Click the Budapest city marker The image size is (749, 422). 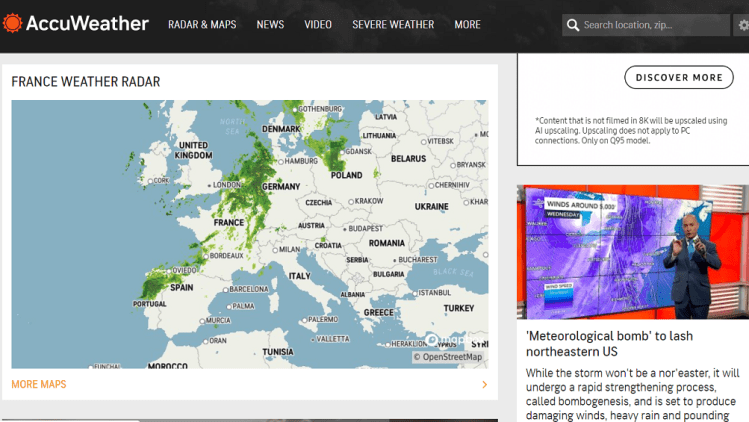(345, 229)
